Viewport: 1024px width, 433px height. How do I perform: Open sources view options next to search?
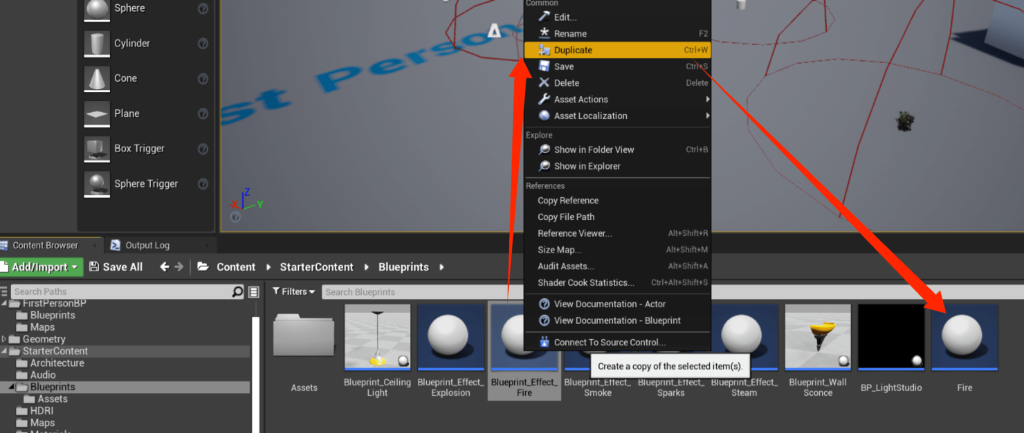click(254, 292)
